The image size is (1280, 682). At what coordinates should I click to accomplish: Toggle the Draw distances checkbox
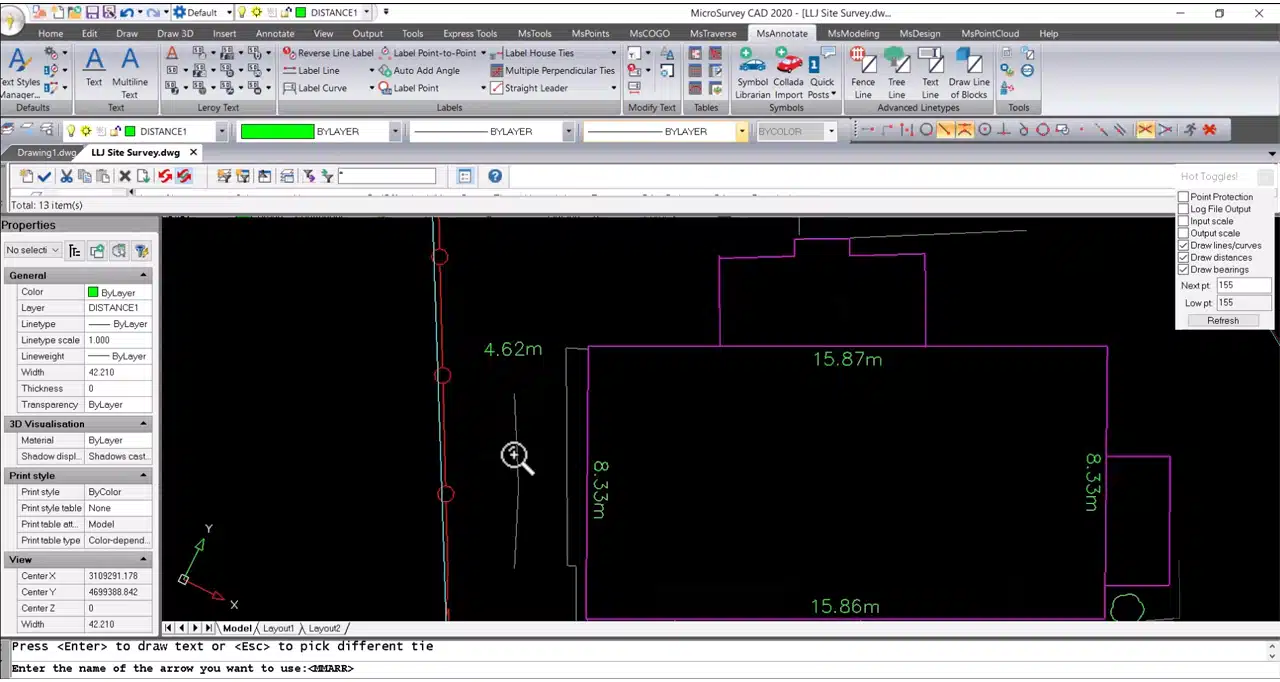(x=1184, y=258)
